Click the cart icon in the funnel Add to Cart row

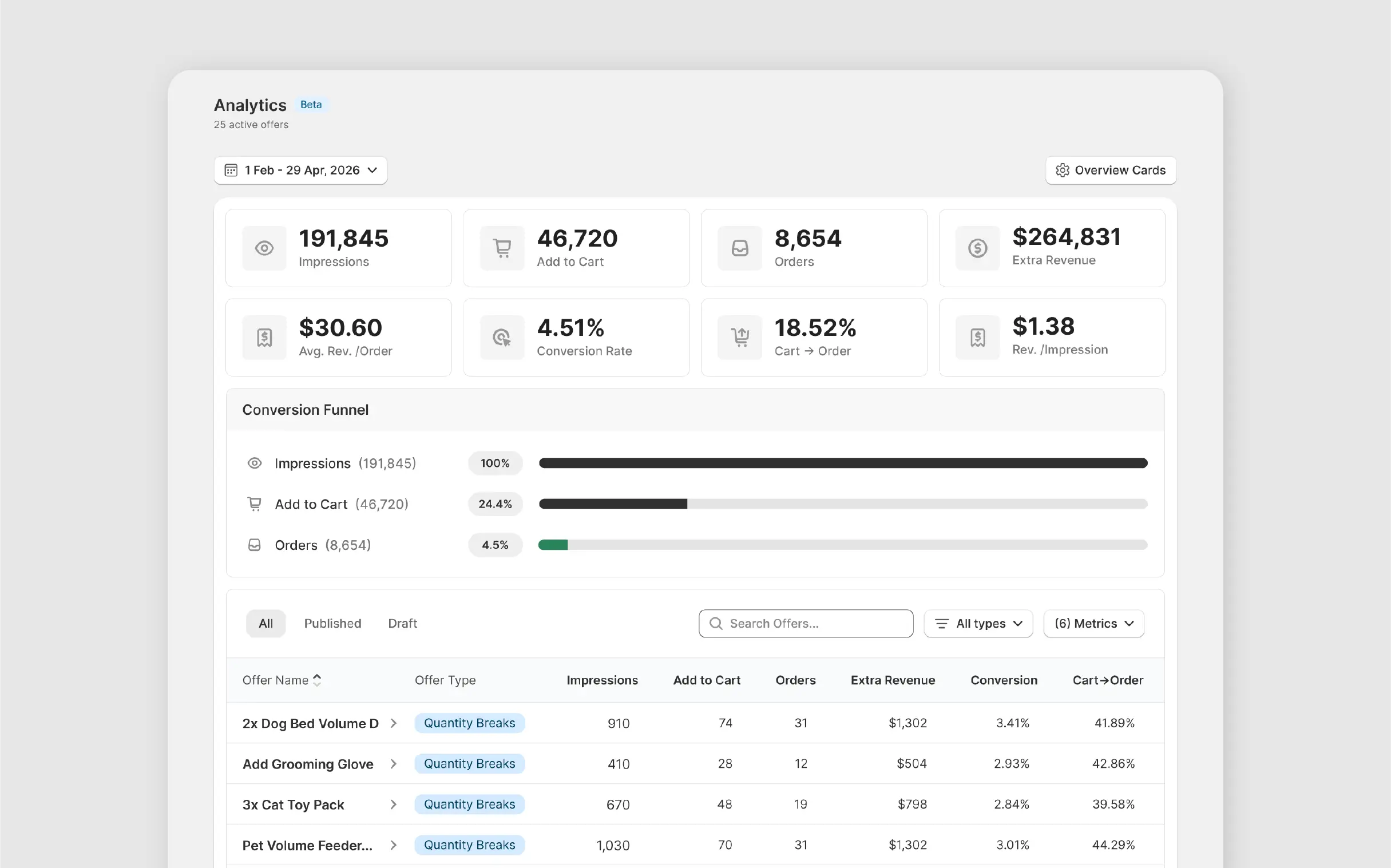254,504
